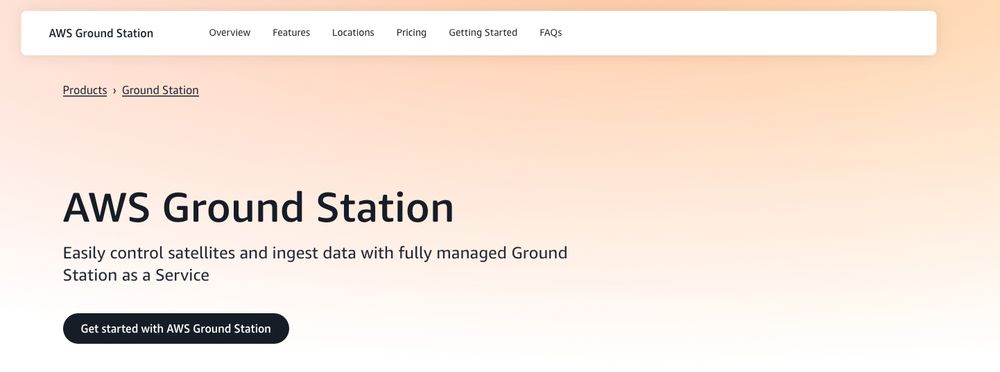
Task: Follow the Ground Station breadcrumb link
Action: point(160,90)
